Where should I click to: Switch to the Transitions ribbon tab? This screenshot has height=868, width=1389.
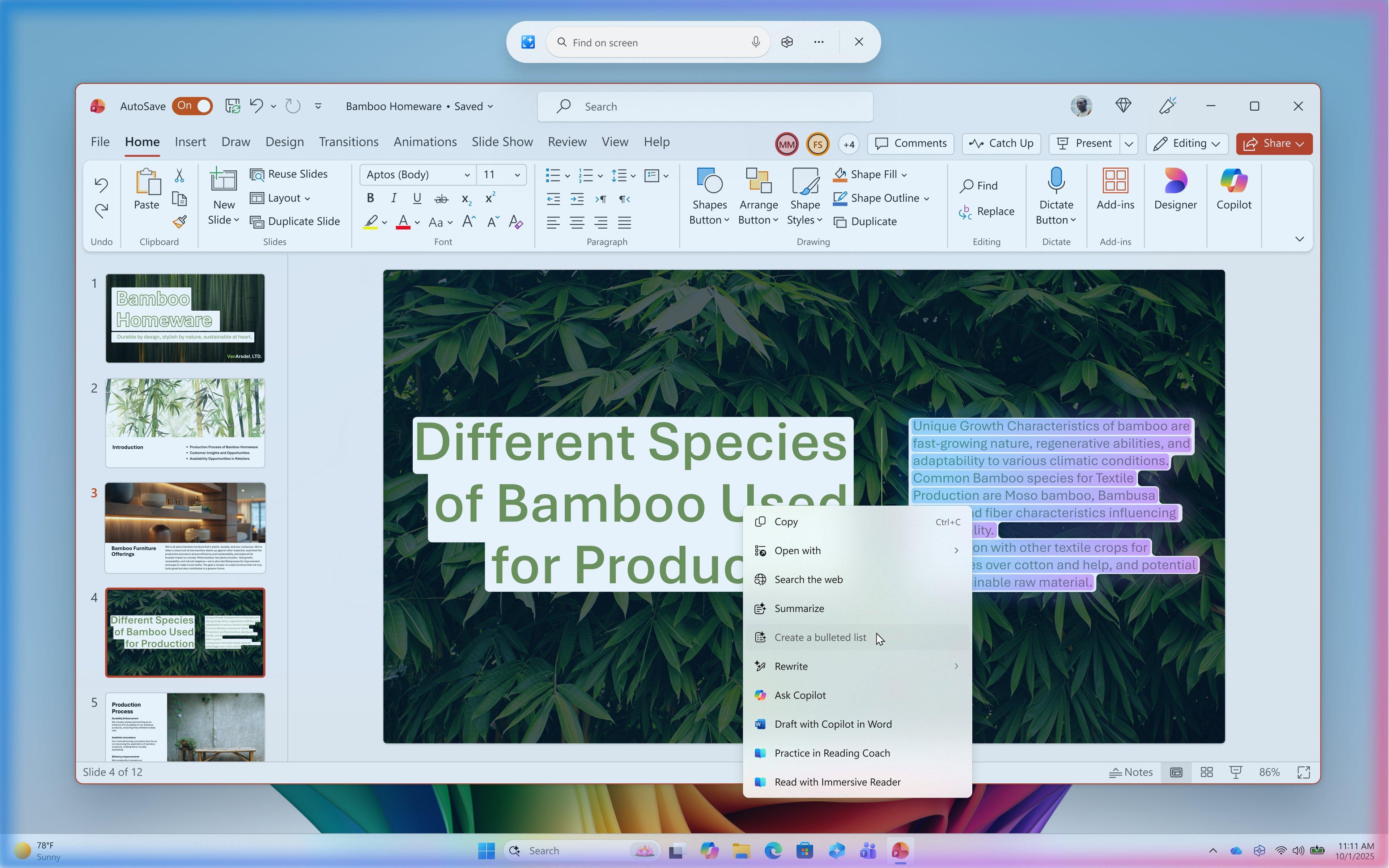tap(348, 142)
